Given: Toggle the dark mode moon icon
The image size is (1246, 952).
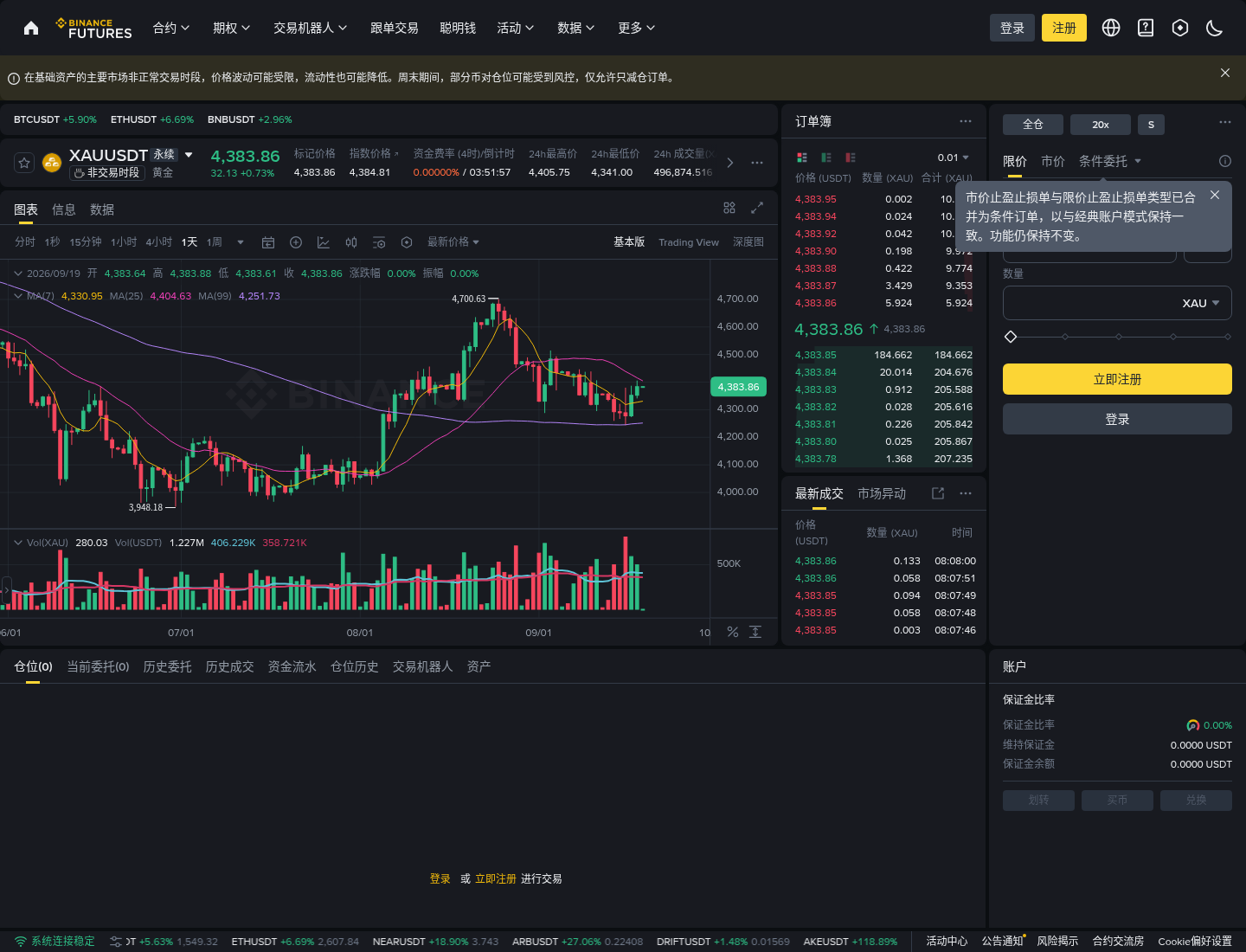Looking at the screenshot, I should (x=1215, y=28).
